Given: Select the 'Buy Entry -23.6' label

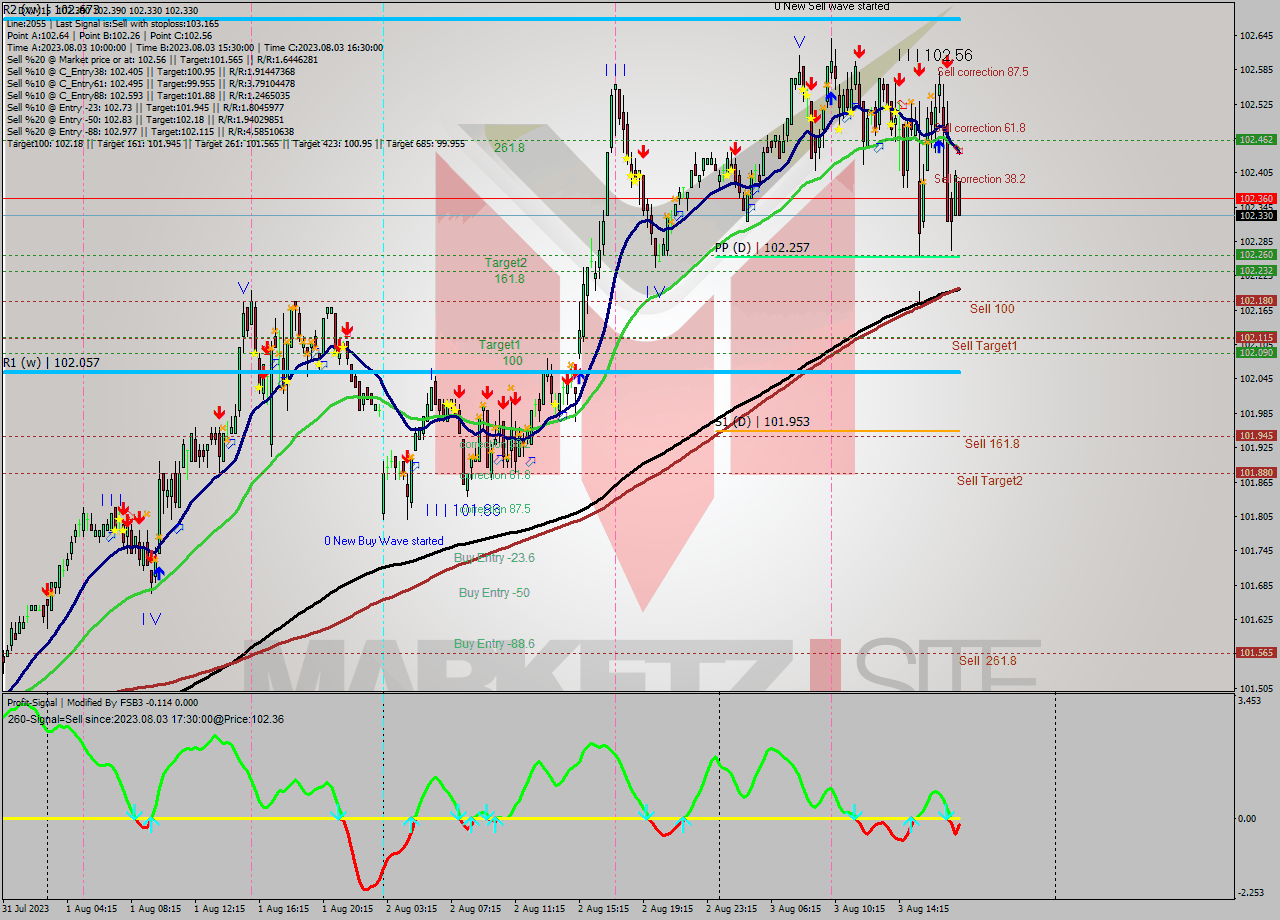Looking at the screenshot, I should pos(494,557).
